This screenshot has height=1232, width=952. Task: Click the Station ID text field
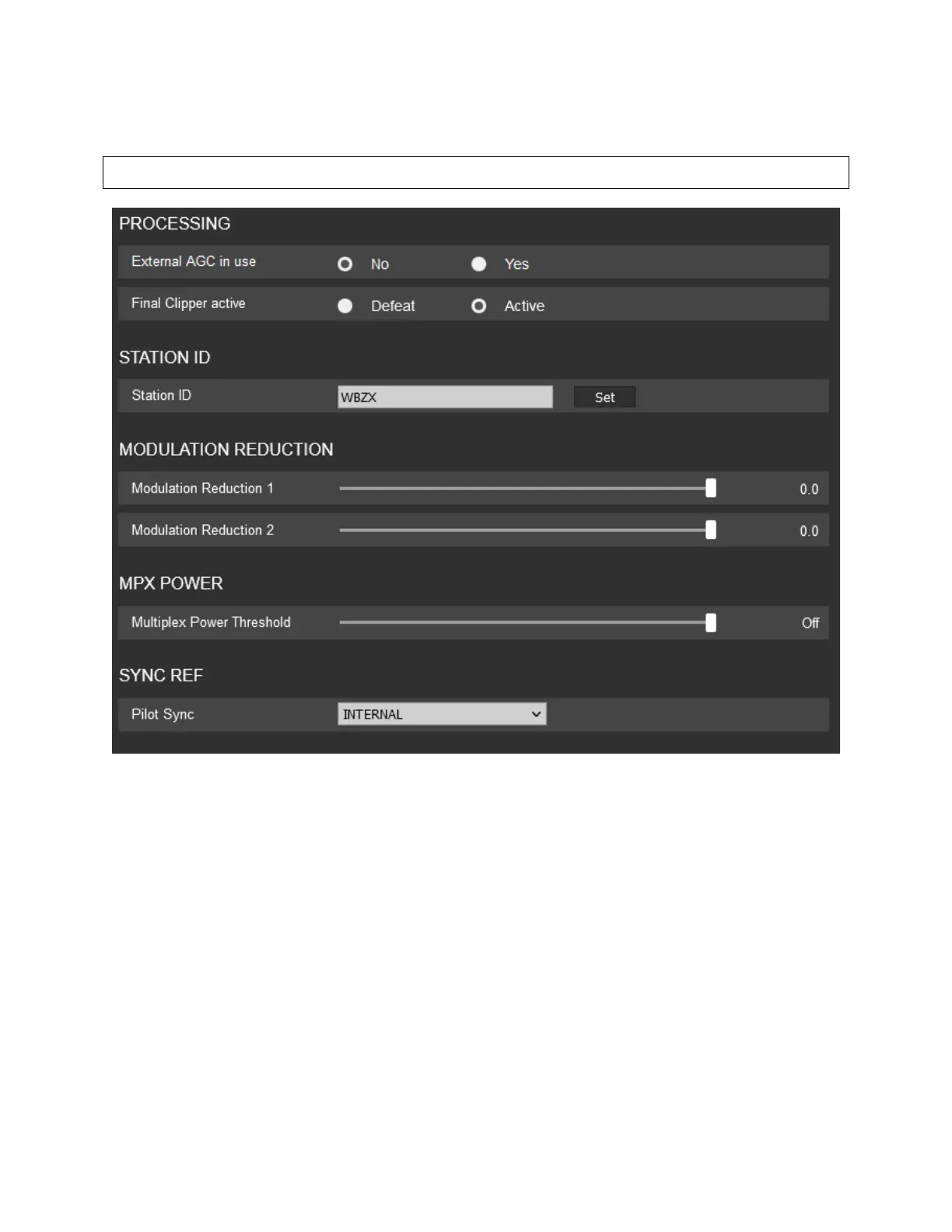coord(445,397)
